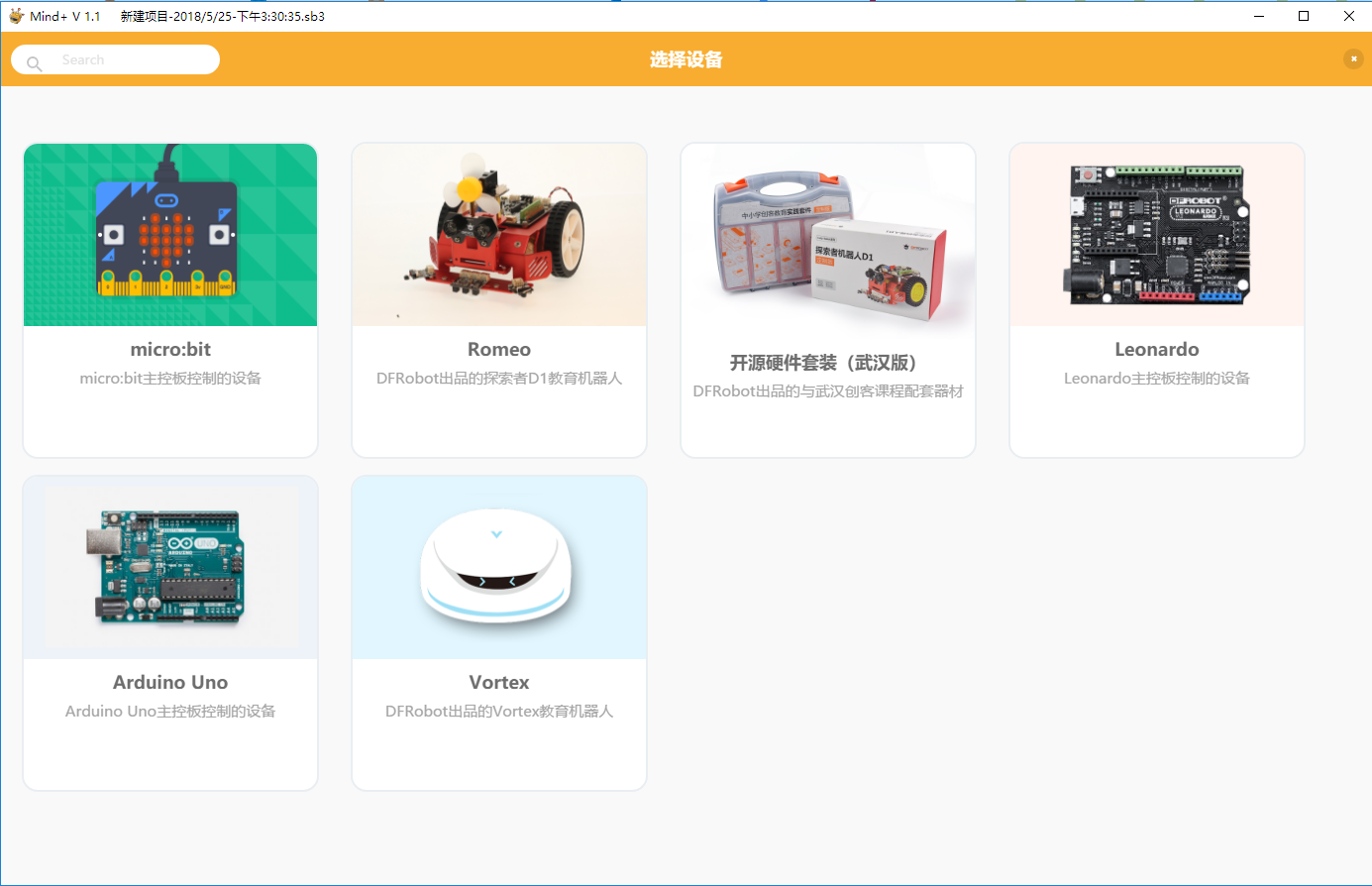Select the Vortex robot image
The width and height of the screenshot is (1372, 886).
pos(499,568)
